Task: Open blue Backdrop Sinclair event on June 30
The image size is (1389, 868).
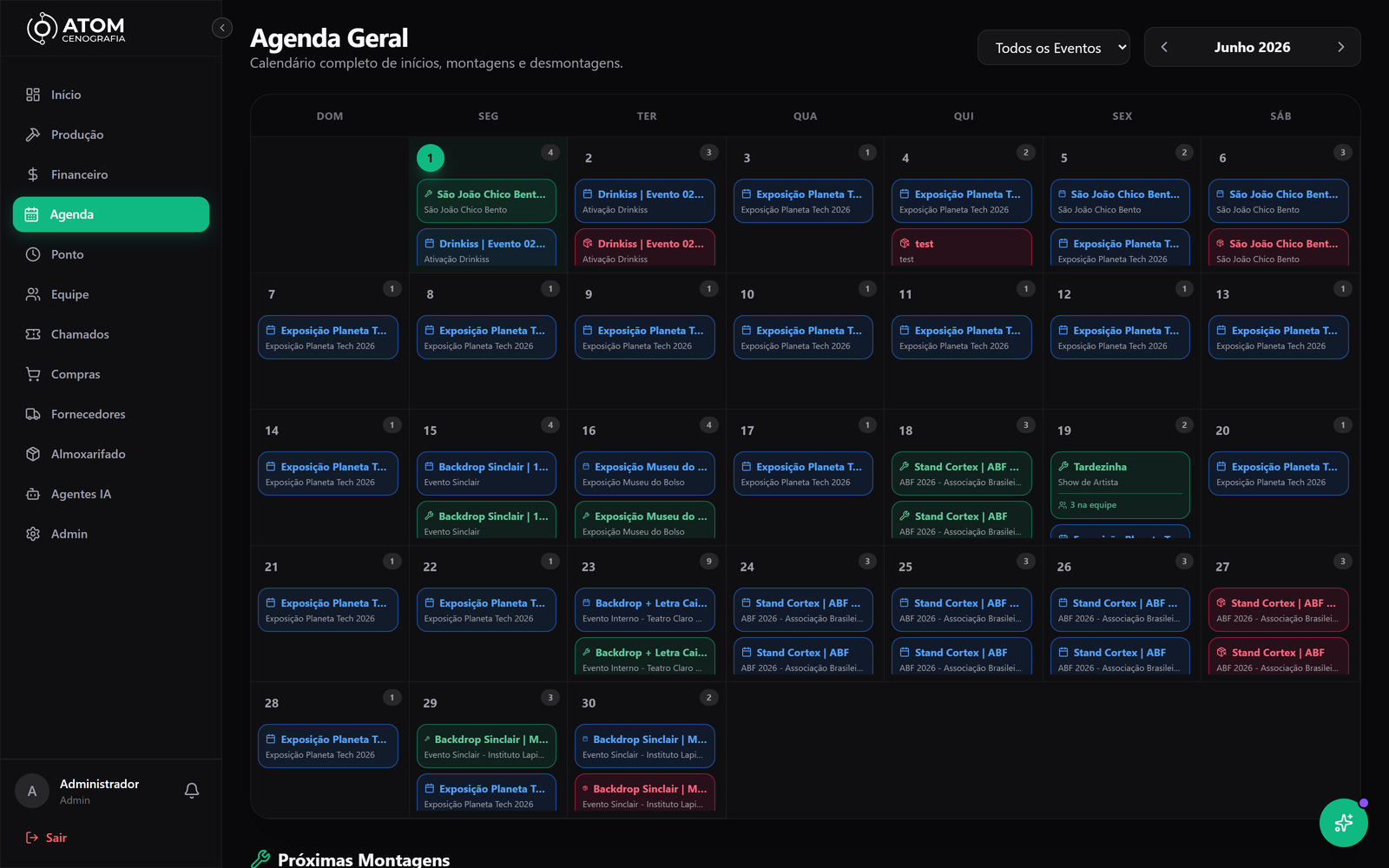Action: pyautogui.click(x=645, y=746)
